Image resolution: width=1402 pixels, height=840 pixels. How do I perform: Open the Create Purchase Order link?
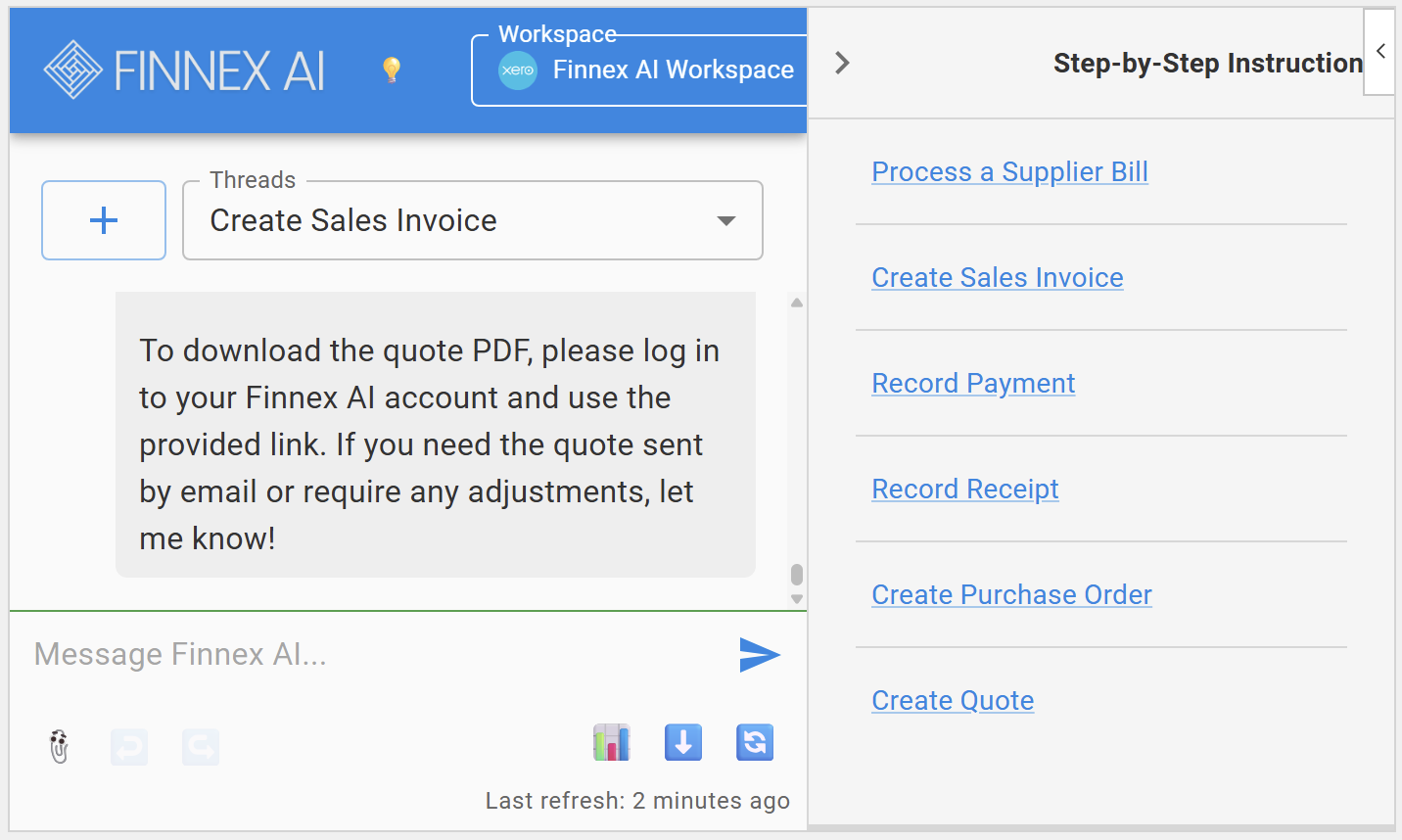coord(1011,595)
